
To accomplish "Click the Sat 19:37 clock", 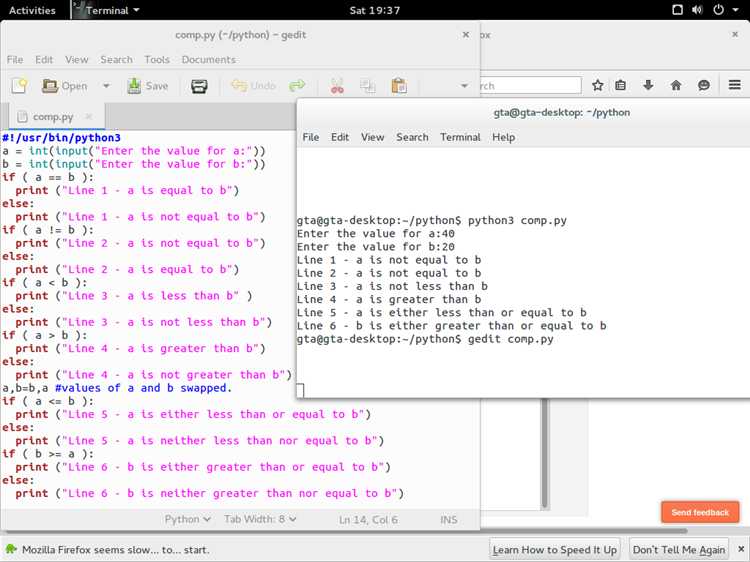I will point(375,10).
